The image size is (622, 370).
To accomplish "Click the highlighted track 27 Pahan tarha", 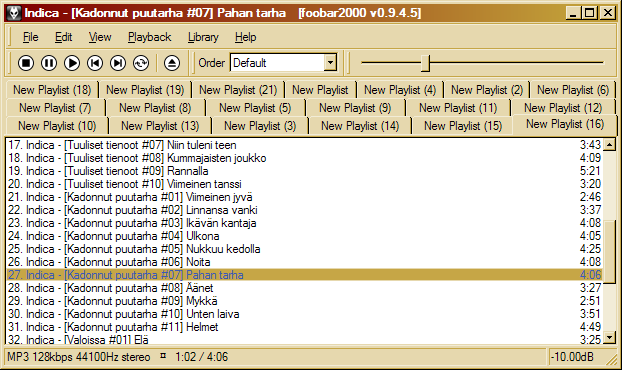I will coord(305,275).
